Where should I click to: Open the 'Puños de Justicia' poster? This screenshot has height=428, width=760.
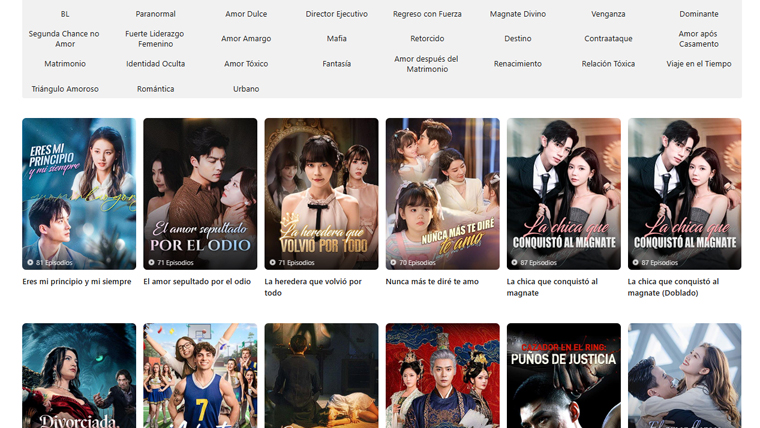[563, 375]
